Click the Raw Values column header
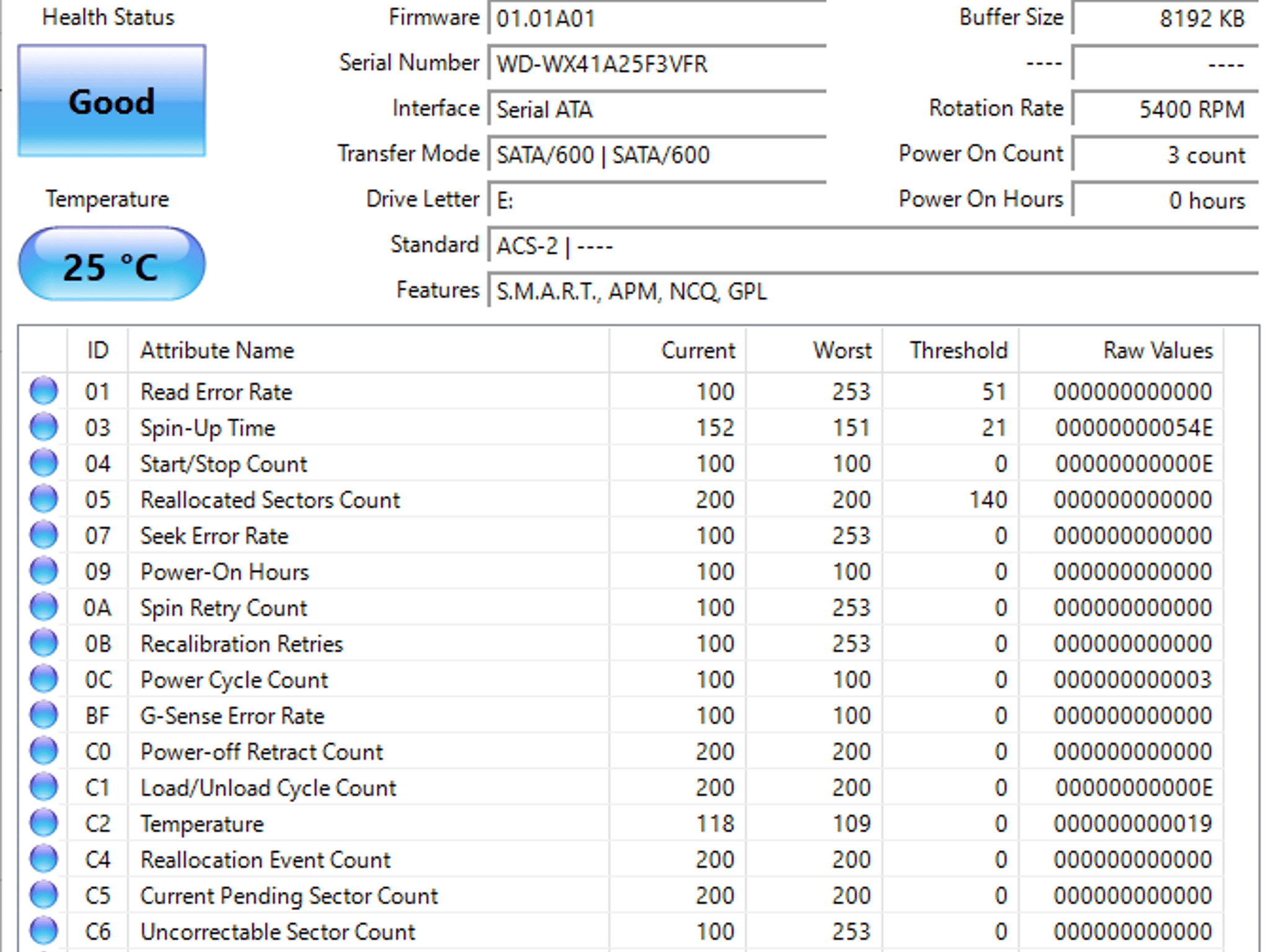The width and height of the screenshot is (1270, 952). (1121, 350)
